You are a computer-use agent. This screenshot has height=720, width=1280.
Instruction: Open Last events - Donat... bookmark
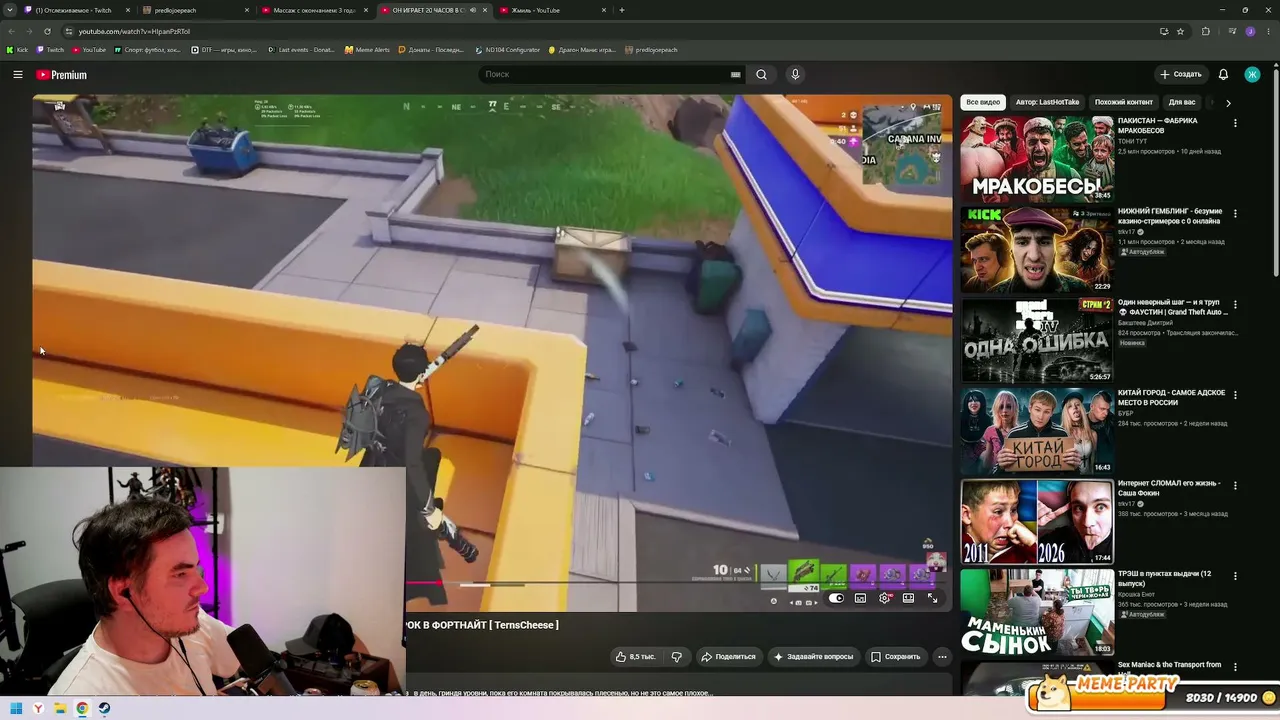point(301,50)
